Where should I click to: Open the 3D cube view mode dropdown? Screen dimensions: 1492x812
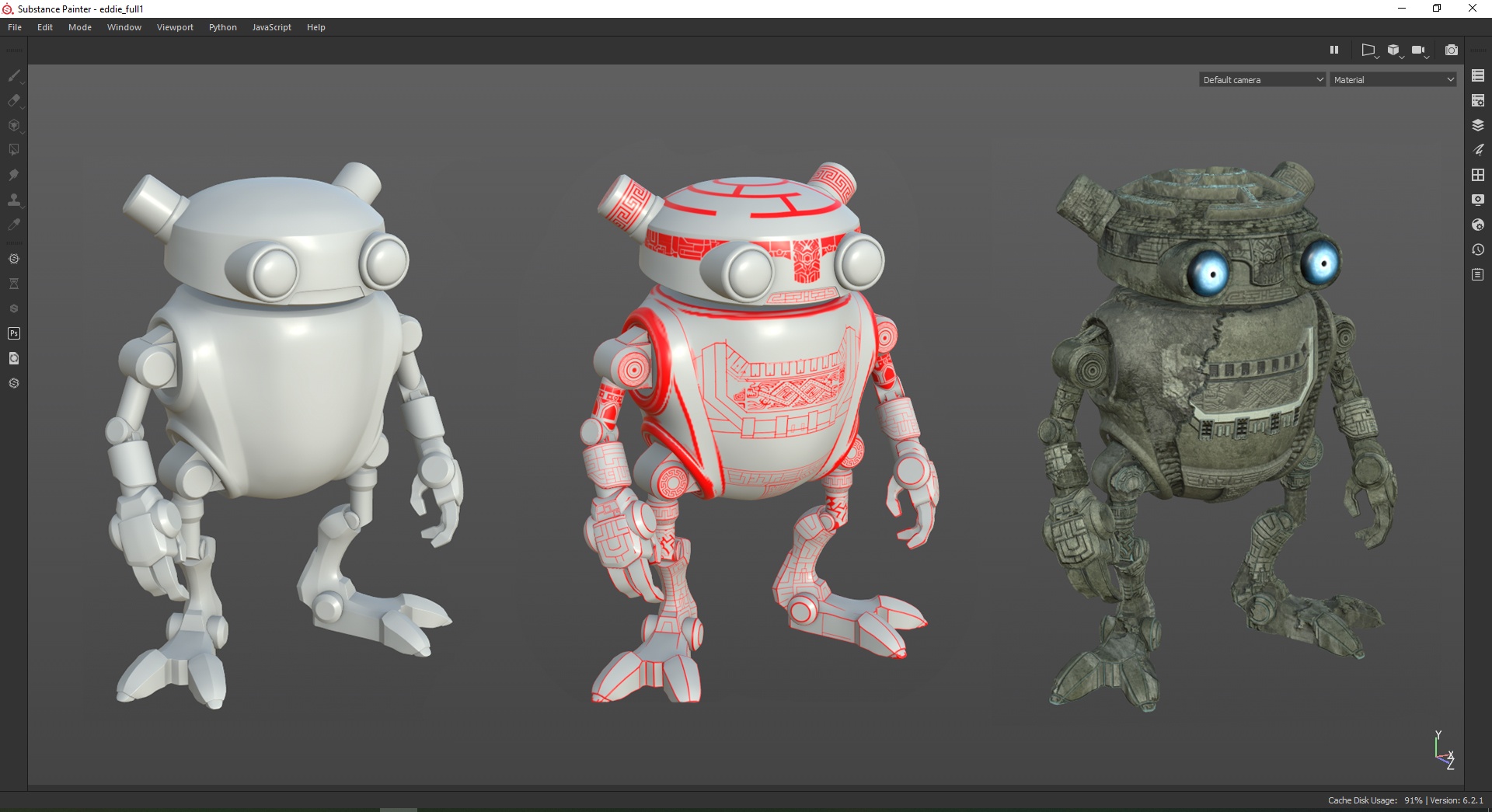(x=1395, y=51)
